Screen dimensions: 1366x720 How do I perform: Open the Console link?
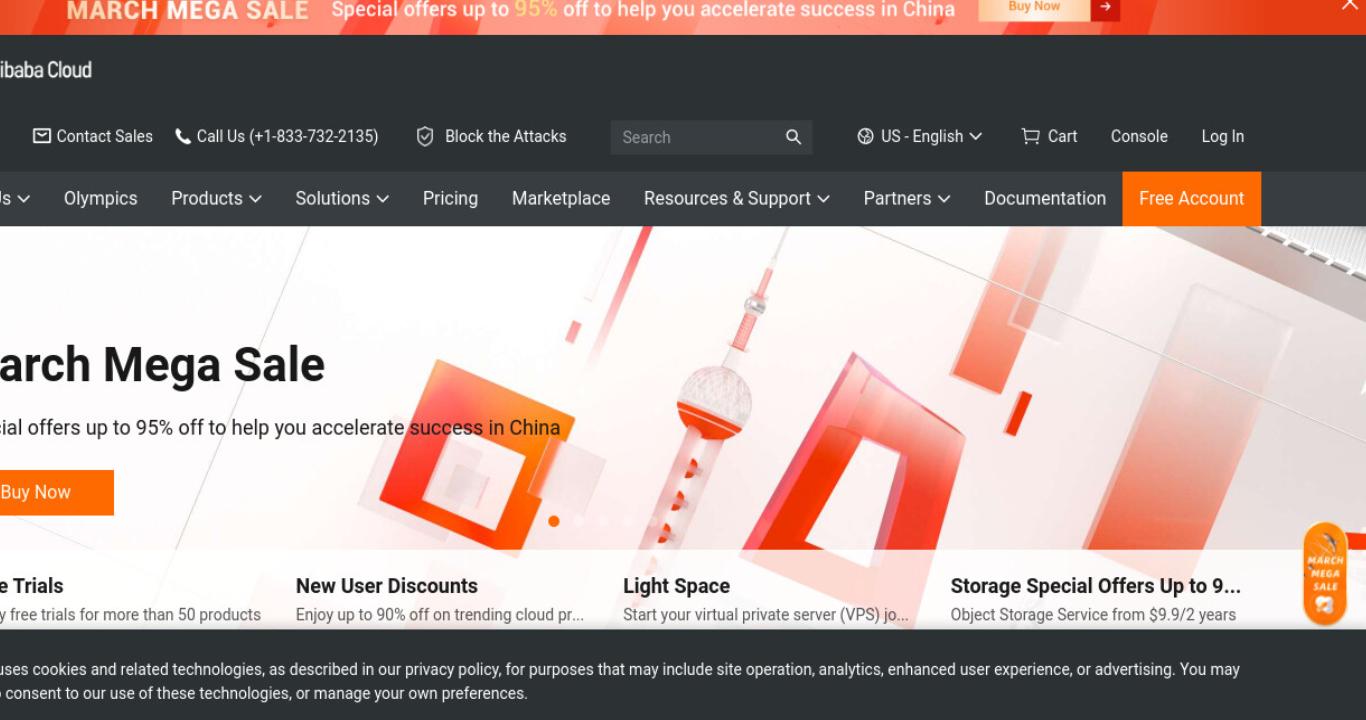click(1139, 136)
